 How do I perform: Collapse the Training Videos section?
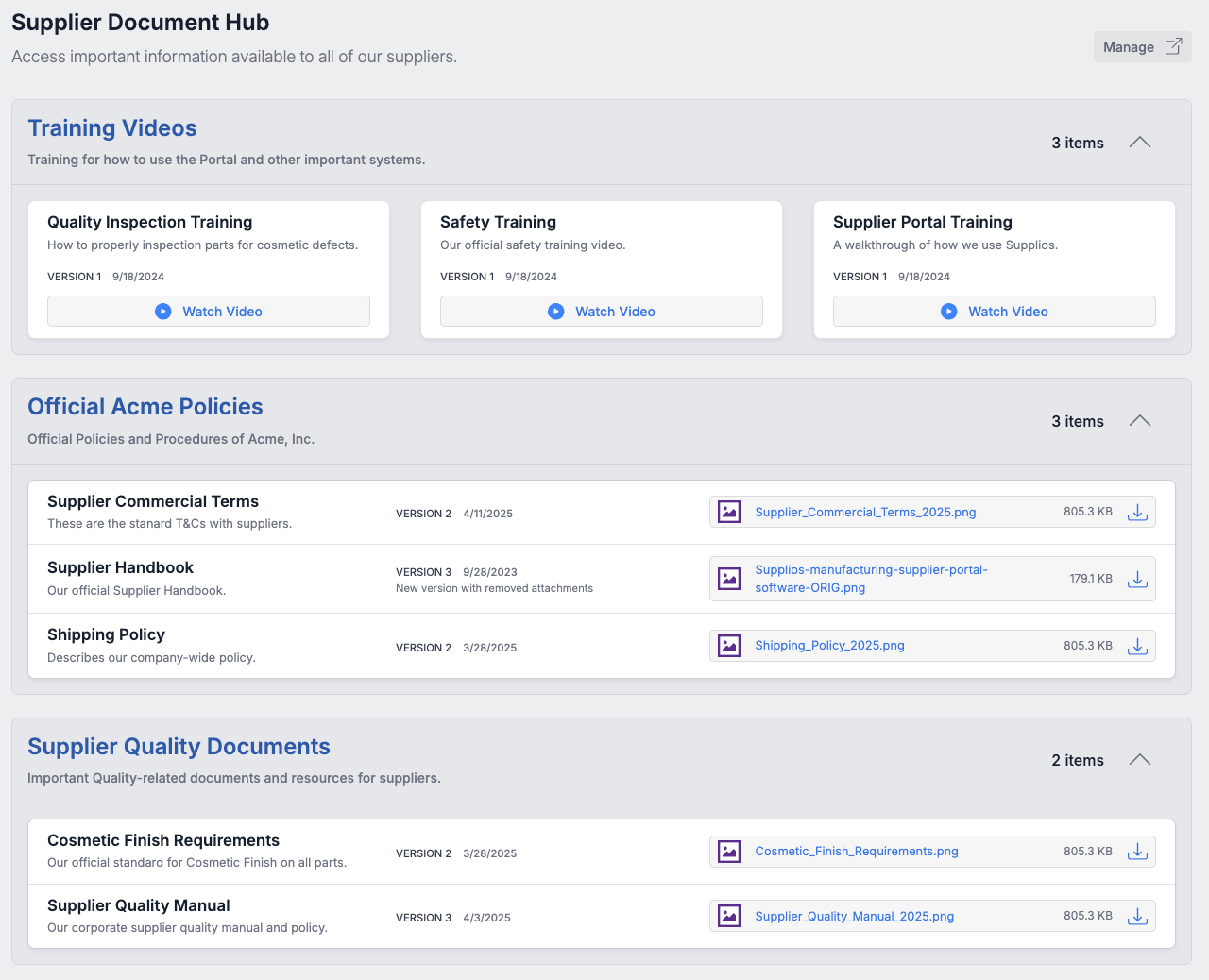click(1139, 143)
